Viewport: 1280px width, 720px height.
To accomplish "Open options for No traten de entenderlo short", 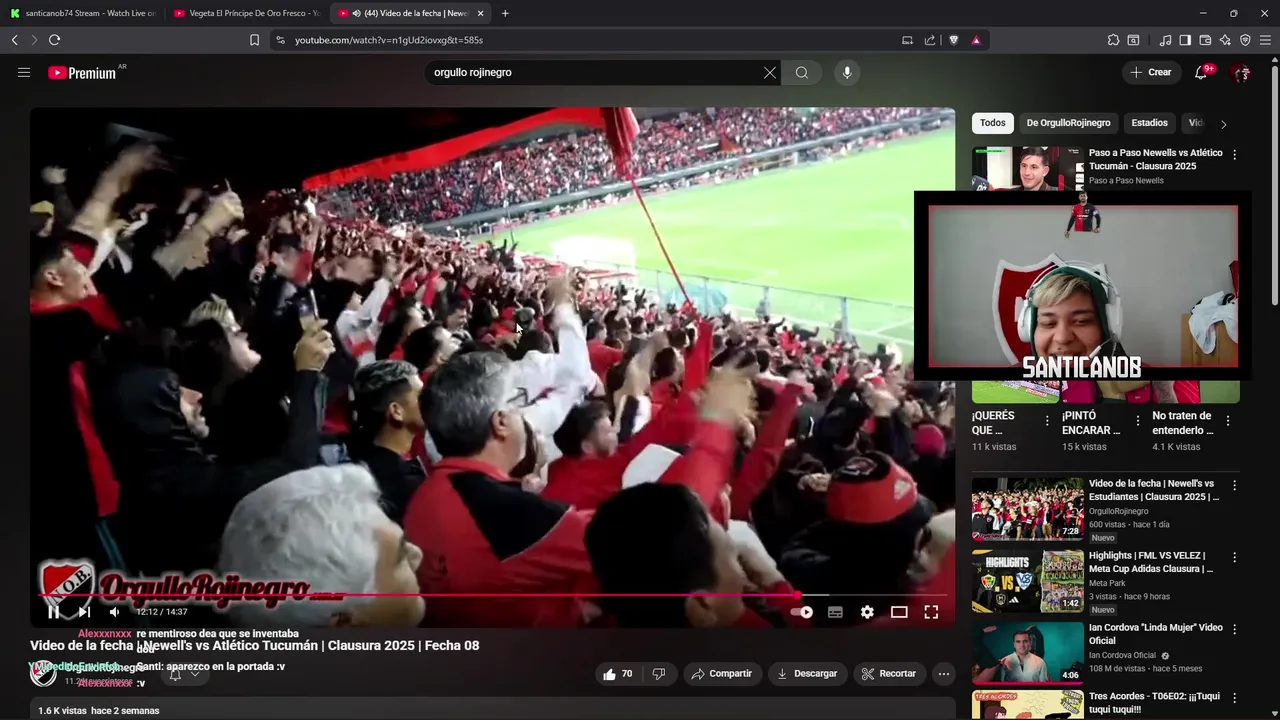I will (1228, 421).
